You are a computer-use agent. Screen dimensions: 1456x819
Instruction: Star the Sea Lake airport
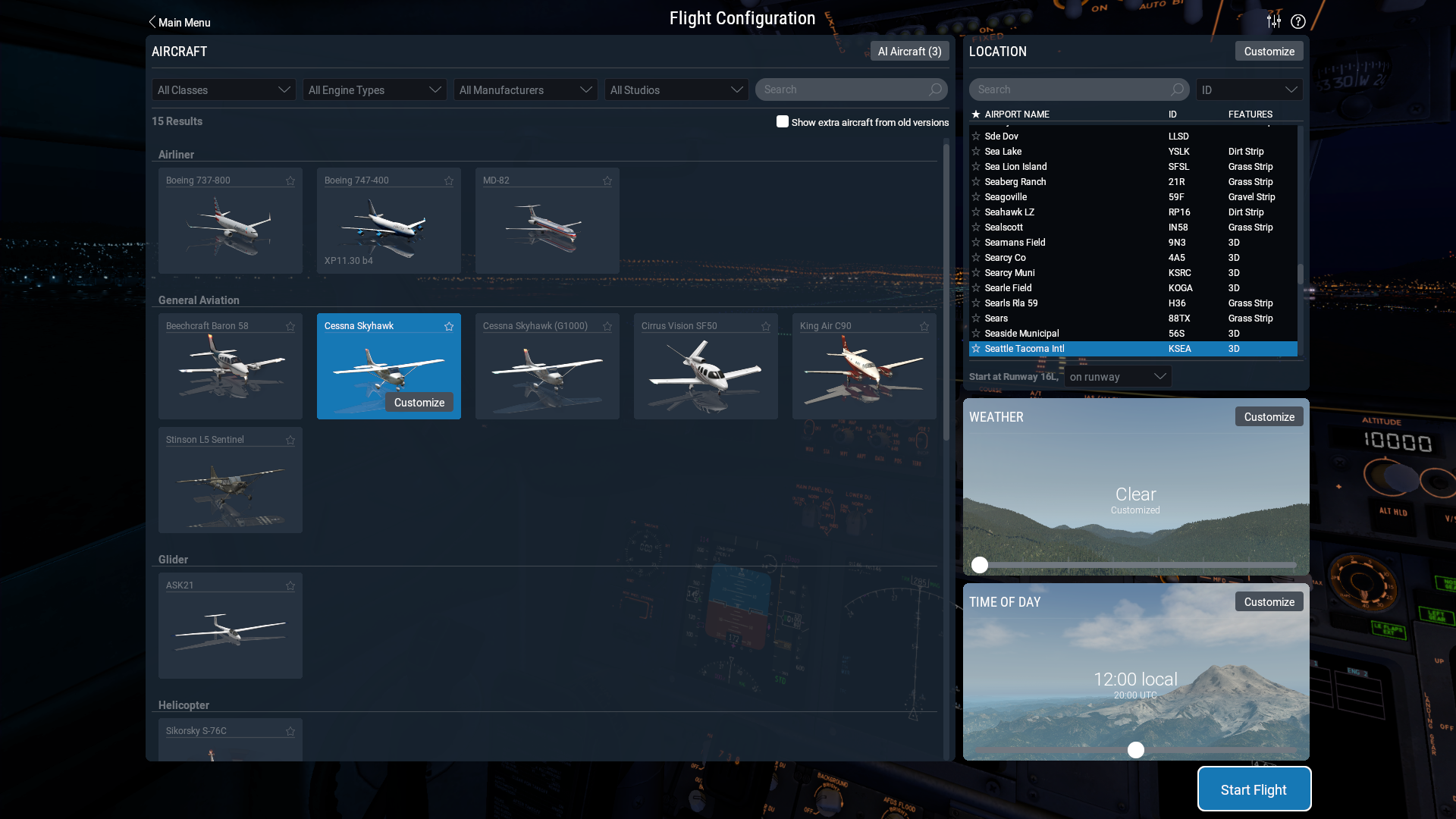(x=976, y=152)
